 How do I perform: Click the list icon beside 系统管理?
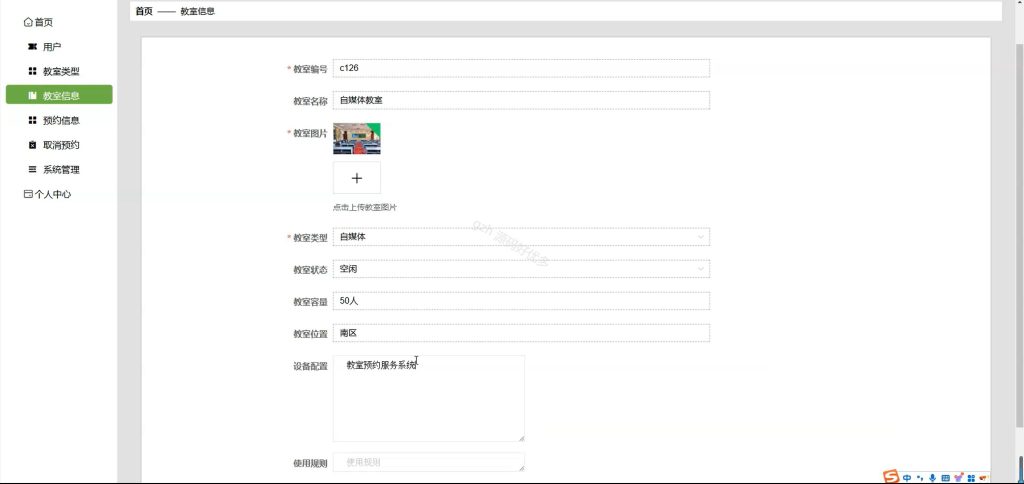(33, 169)
